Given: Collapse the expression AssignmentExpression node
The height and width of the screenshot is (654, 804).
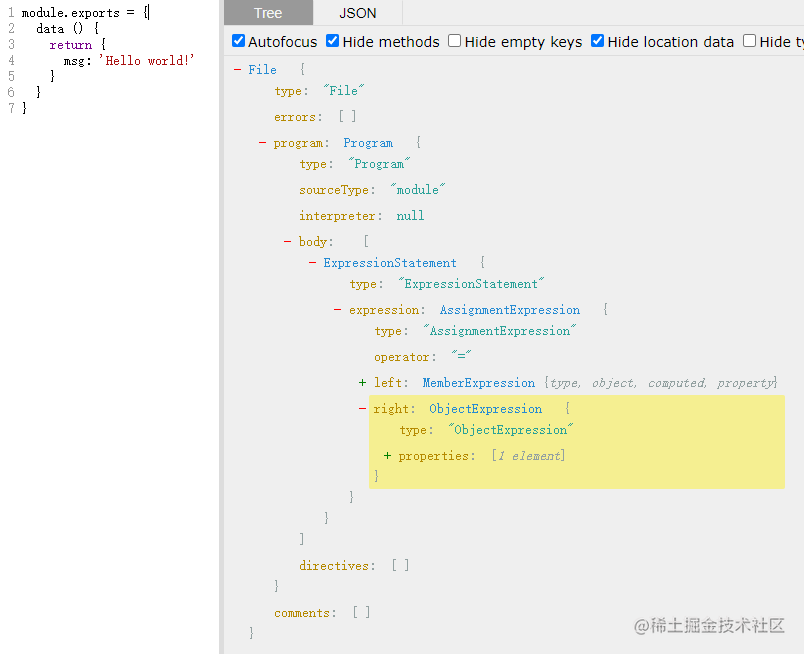Looking at the screenshot, I should [337, 310].
